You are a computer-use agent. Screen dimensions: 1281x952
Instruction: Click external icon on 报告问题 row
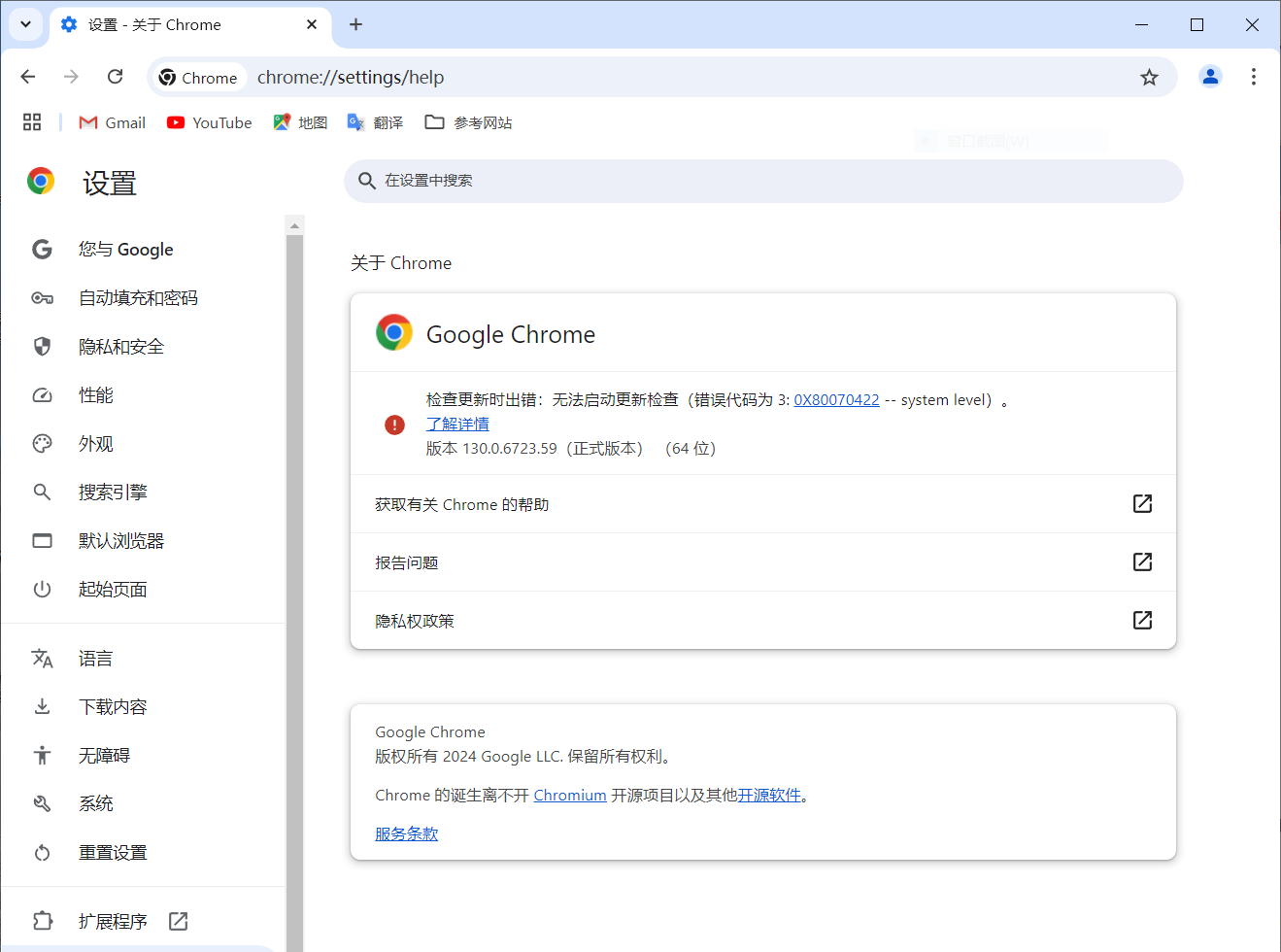pos(1142,562)
